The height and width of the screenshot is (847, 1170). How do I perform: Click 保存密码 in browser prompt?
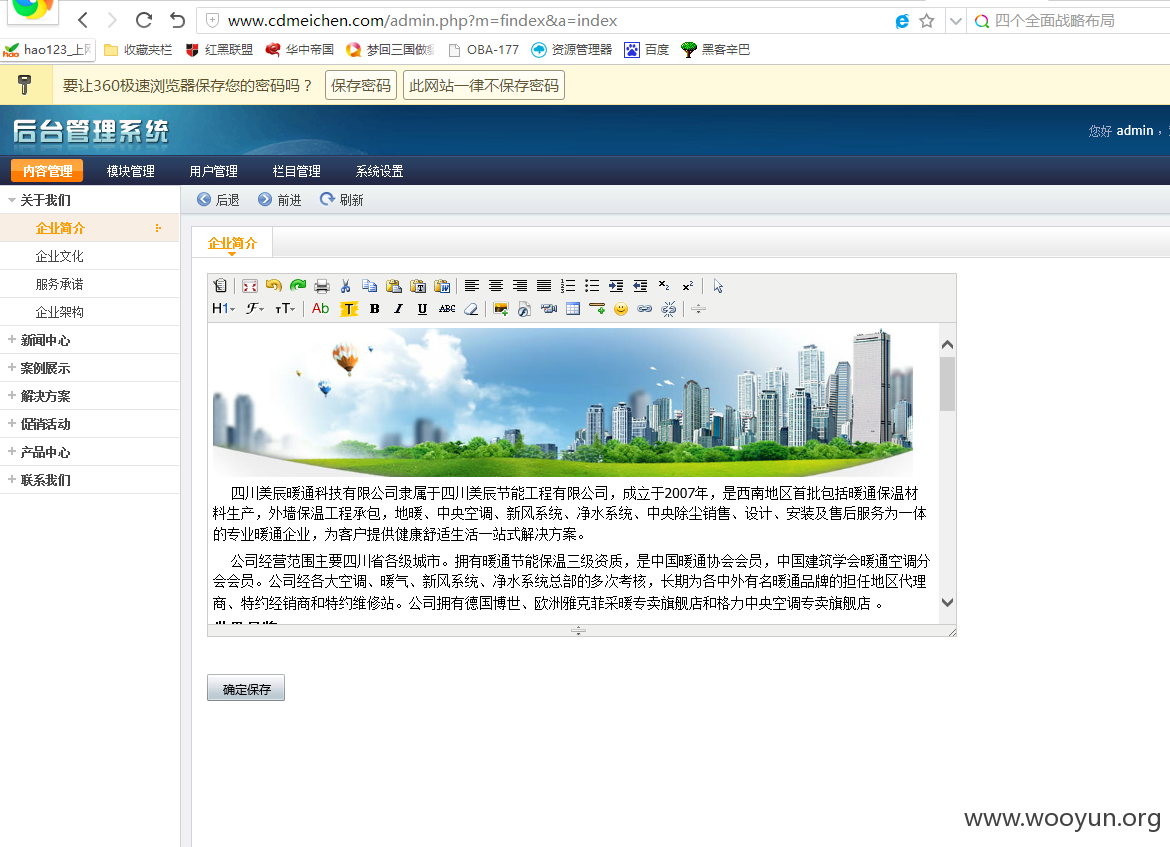coord(361,85)
